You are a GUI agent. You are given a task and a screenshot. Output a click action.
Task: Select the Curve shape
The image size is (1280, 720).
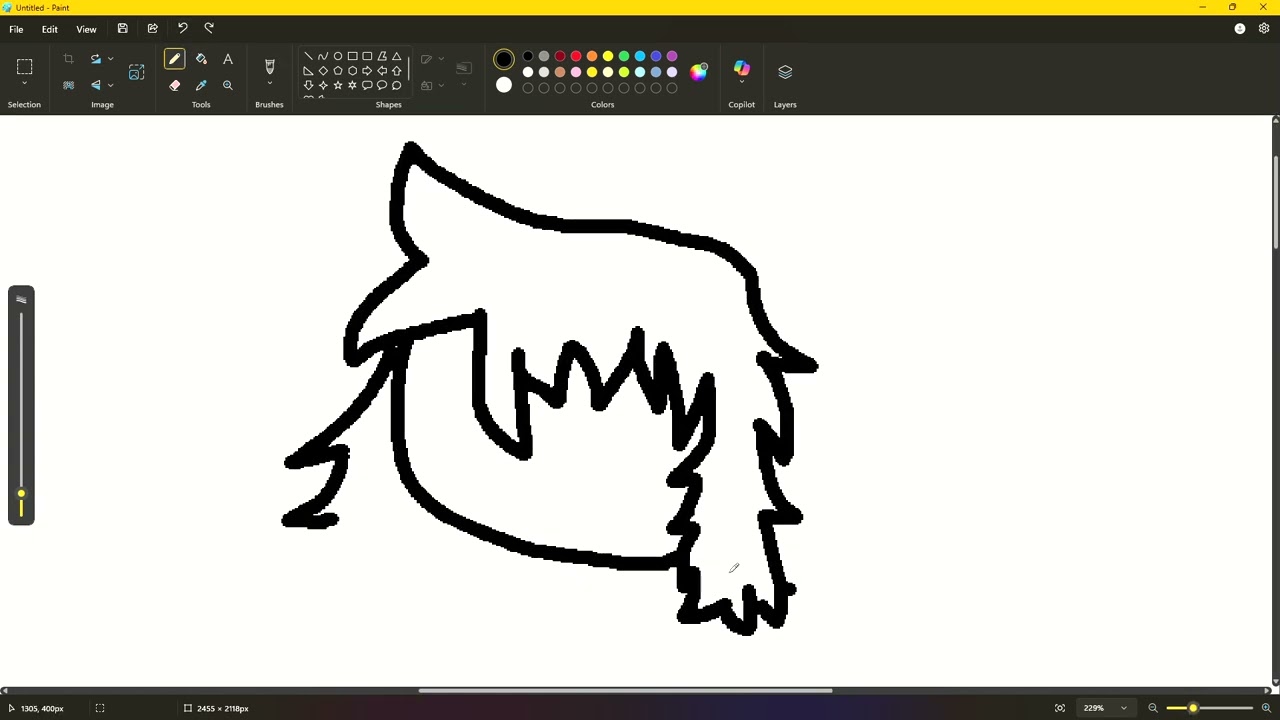323,57
